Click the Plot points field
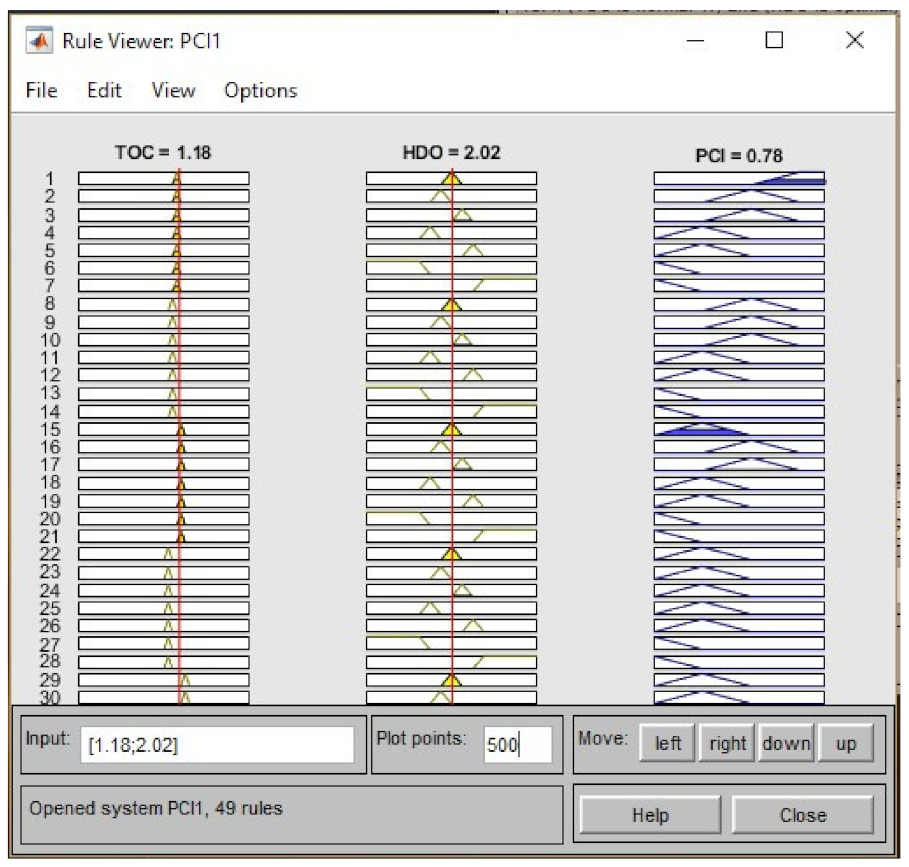Image resolution: width=909 pixels, height=867 pixels. 518,745
